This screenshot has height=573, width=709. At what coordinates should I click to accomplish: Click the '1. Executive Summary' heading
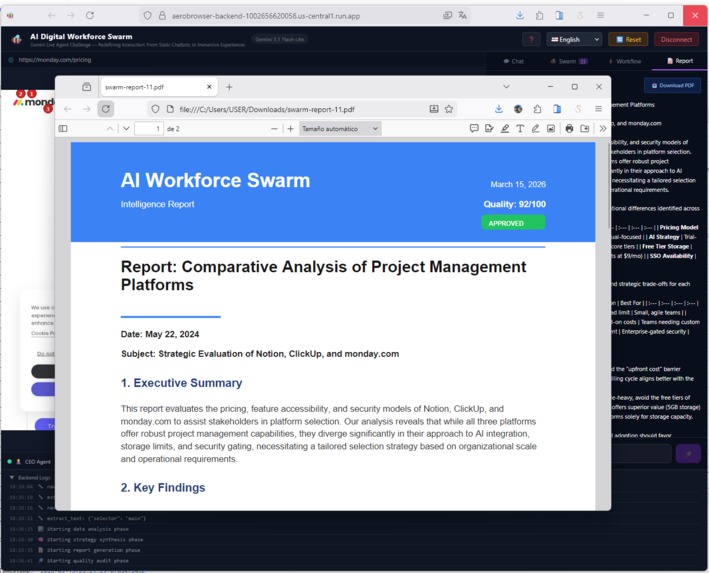pos(181,383)
